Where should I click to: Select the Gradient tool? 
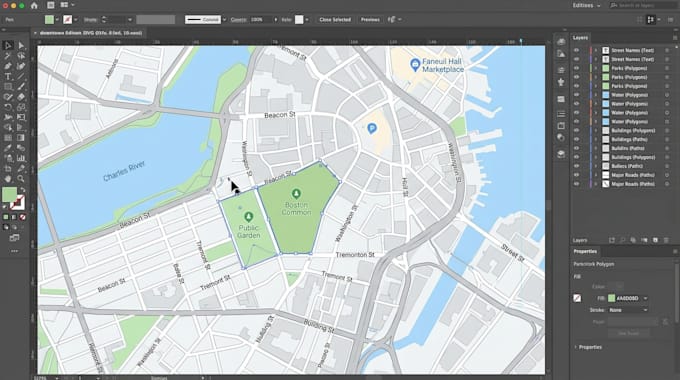click(x=21, y=138)
